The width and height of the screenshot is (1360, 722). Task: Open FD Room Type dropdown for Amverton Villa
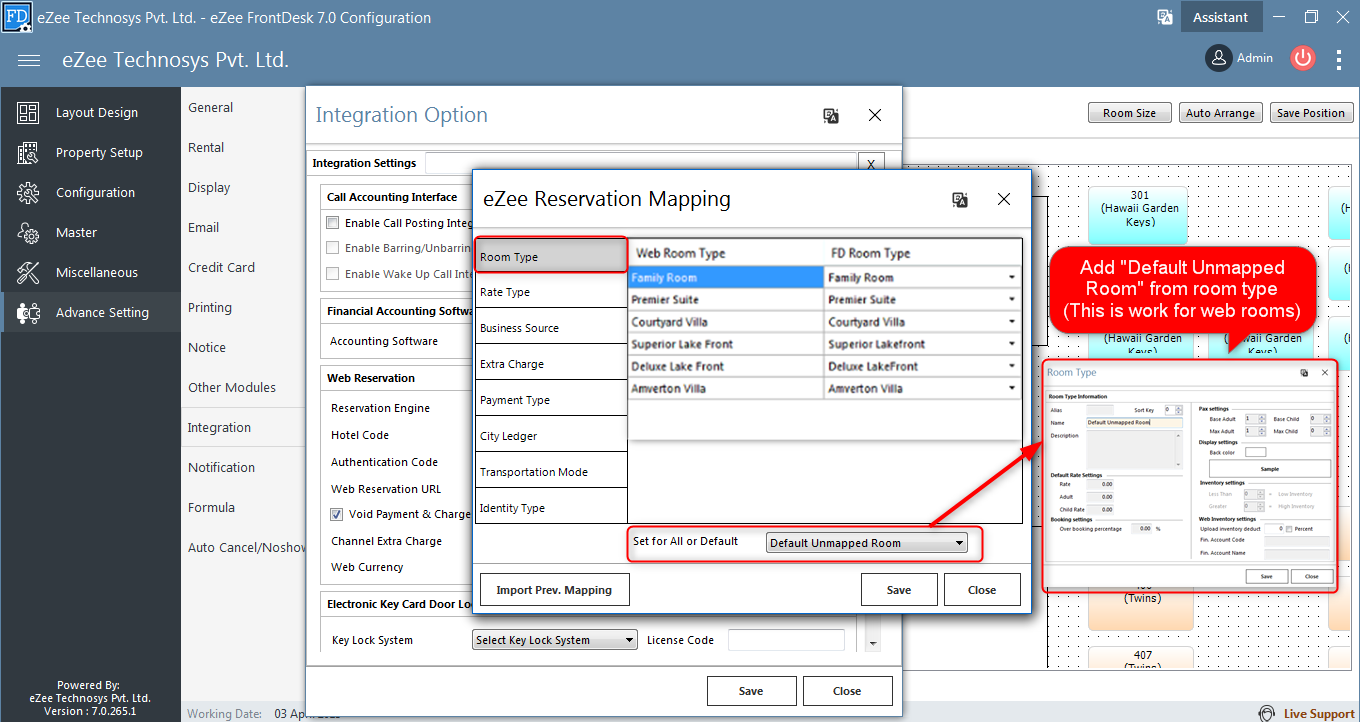pos(1011,388)
